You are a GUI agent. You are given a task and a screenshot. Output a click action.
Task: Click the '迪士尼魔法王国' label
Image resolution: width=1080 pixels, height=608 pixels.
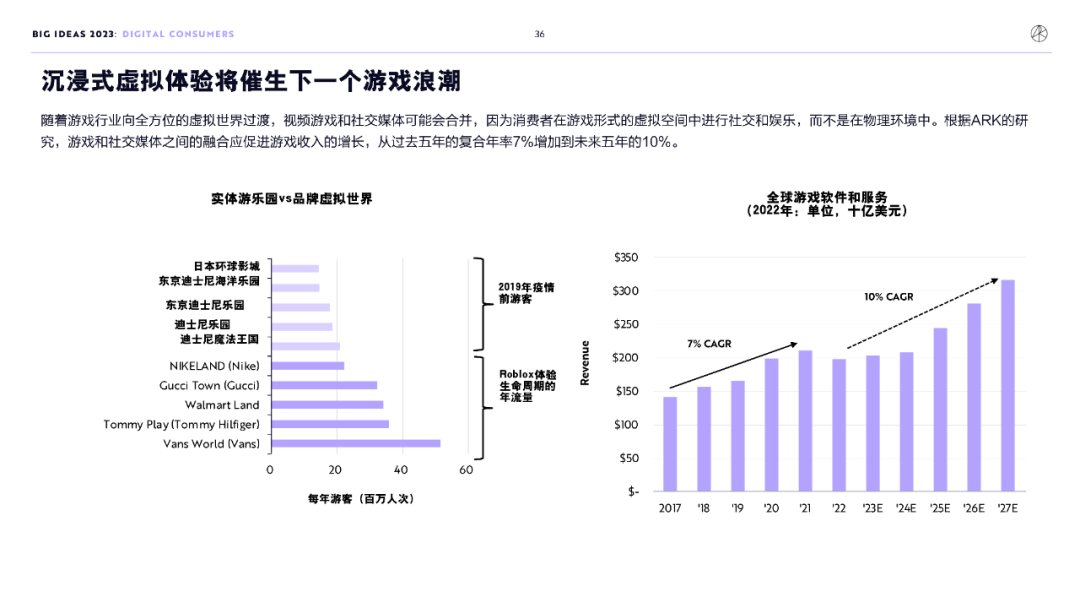point(220,339)
